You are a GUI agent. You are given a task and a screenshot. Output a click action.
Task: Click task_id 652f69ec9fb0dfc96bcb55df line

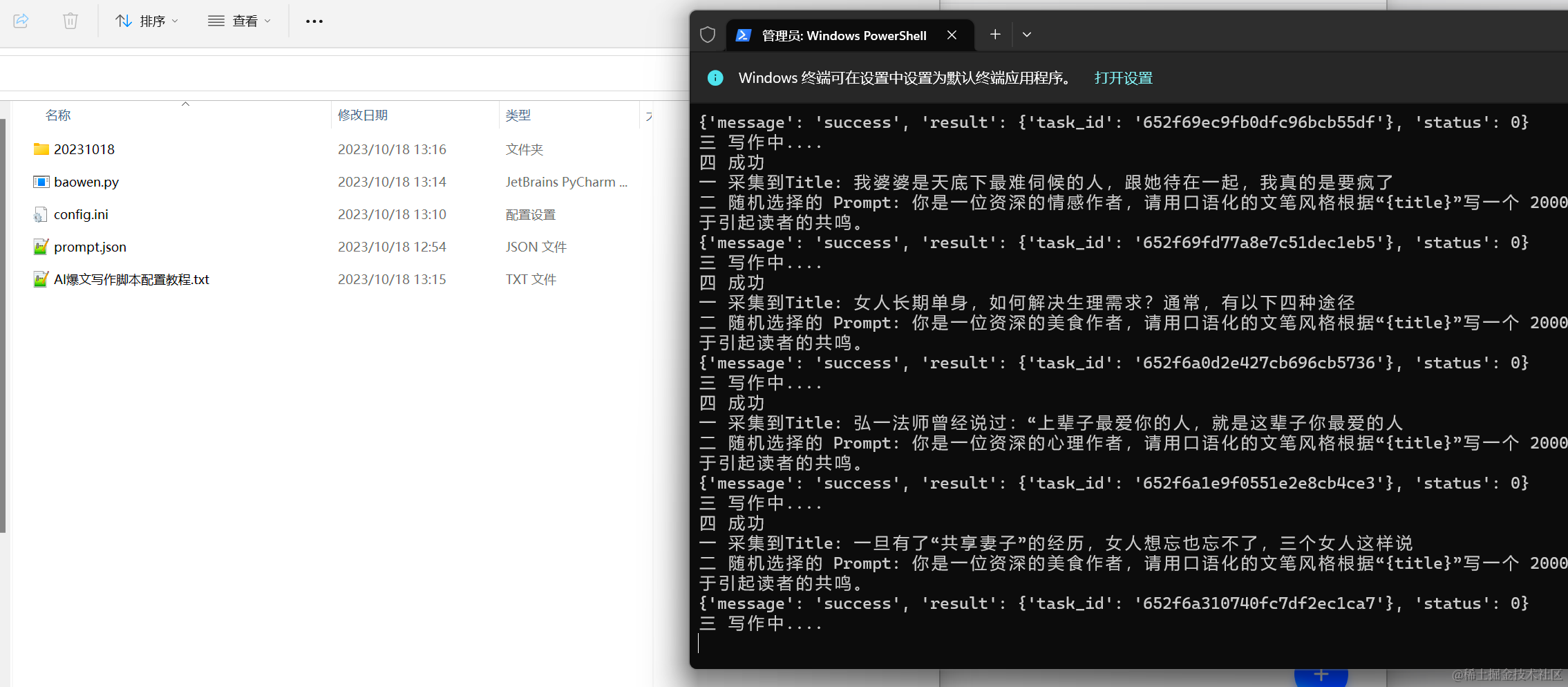(1113, 122)
